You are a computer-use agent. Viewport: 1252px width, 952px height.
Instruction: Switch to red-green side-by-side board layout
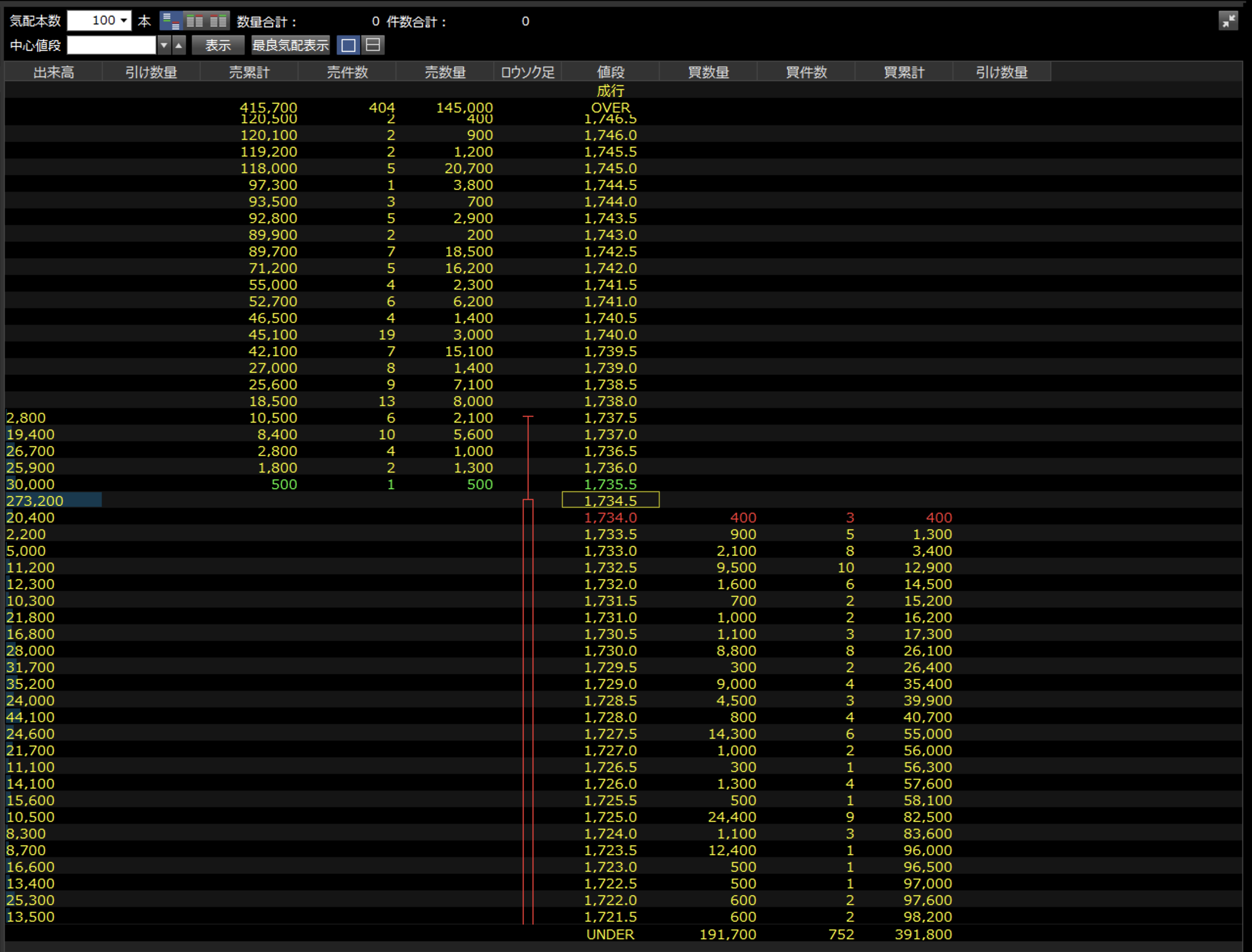218,21
